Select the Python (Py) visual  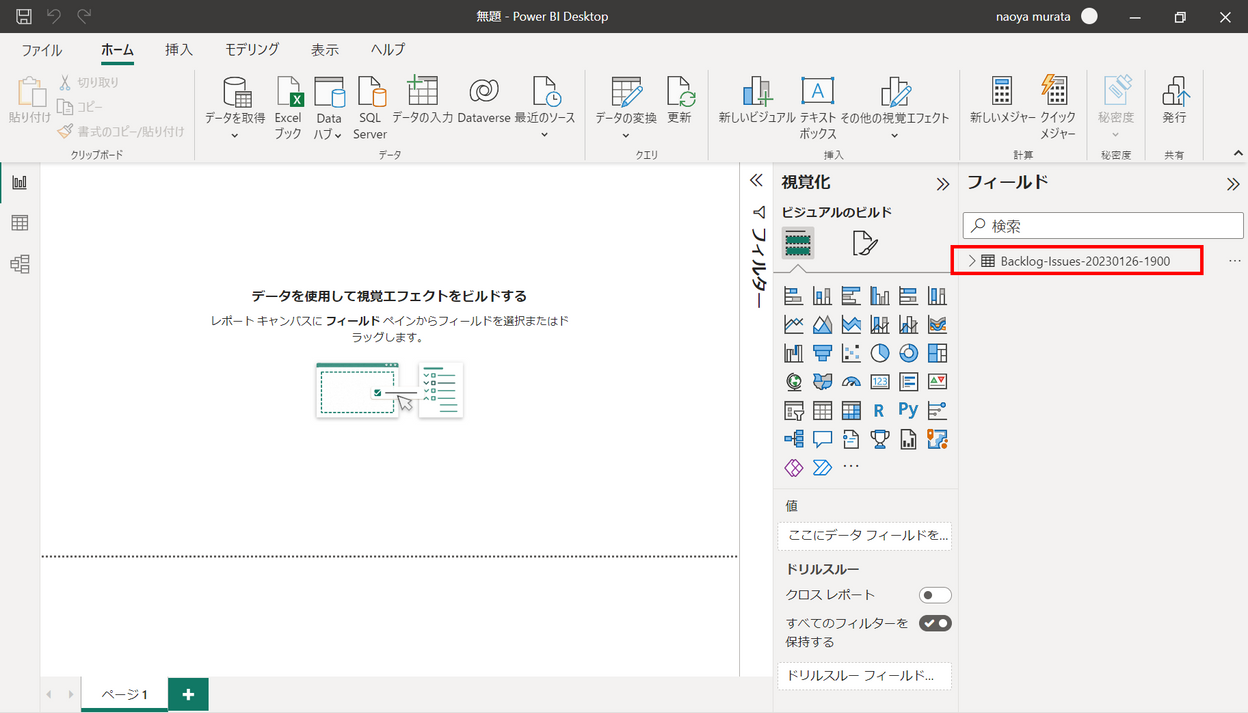[909, 410]
